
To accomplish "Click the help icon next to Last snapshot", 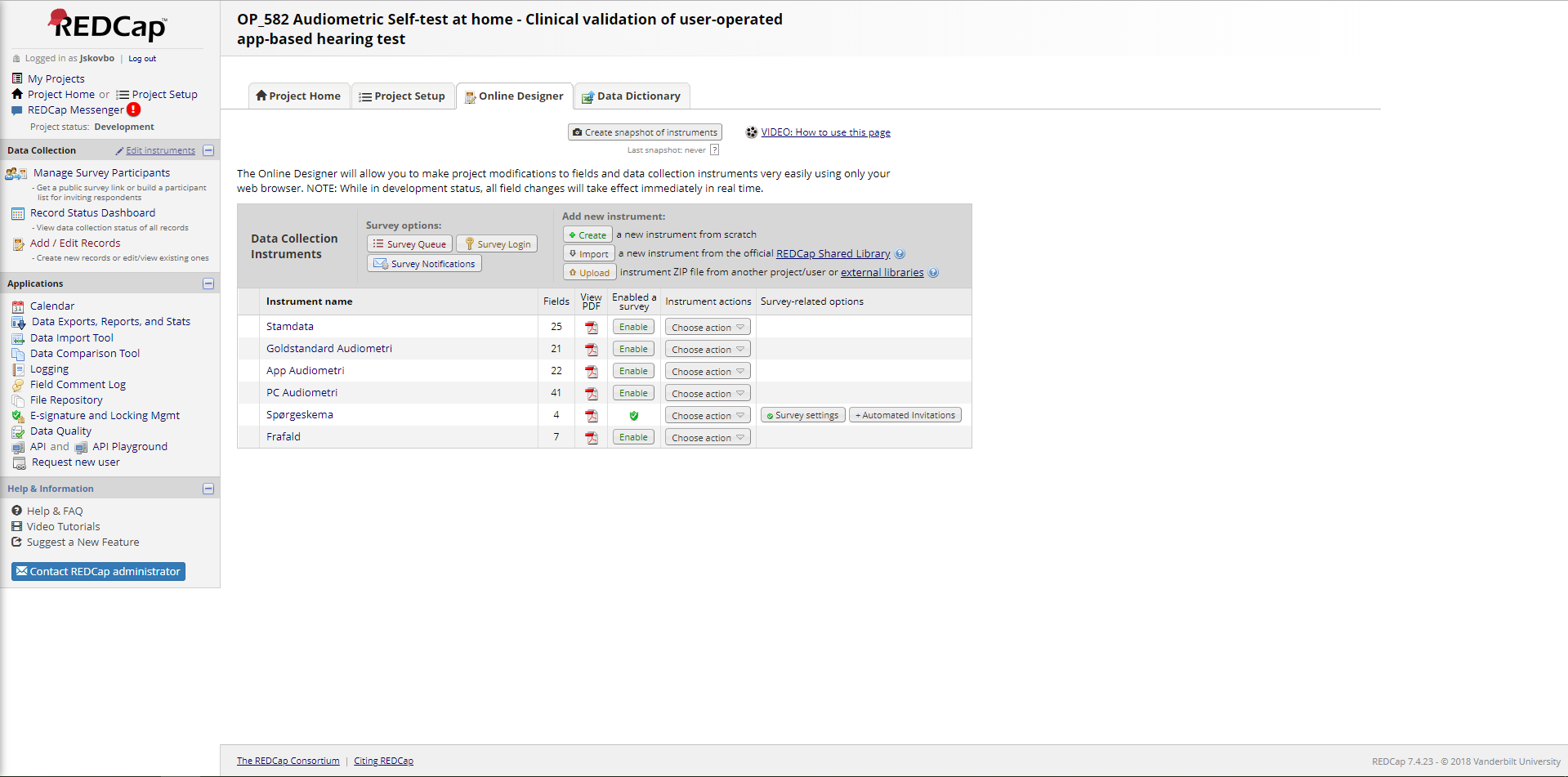I will (715, 150).
